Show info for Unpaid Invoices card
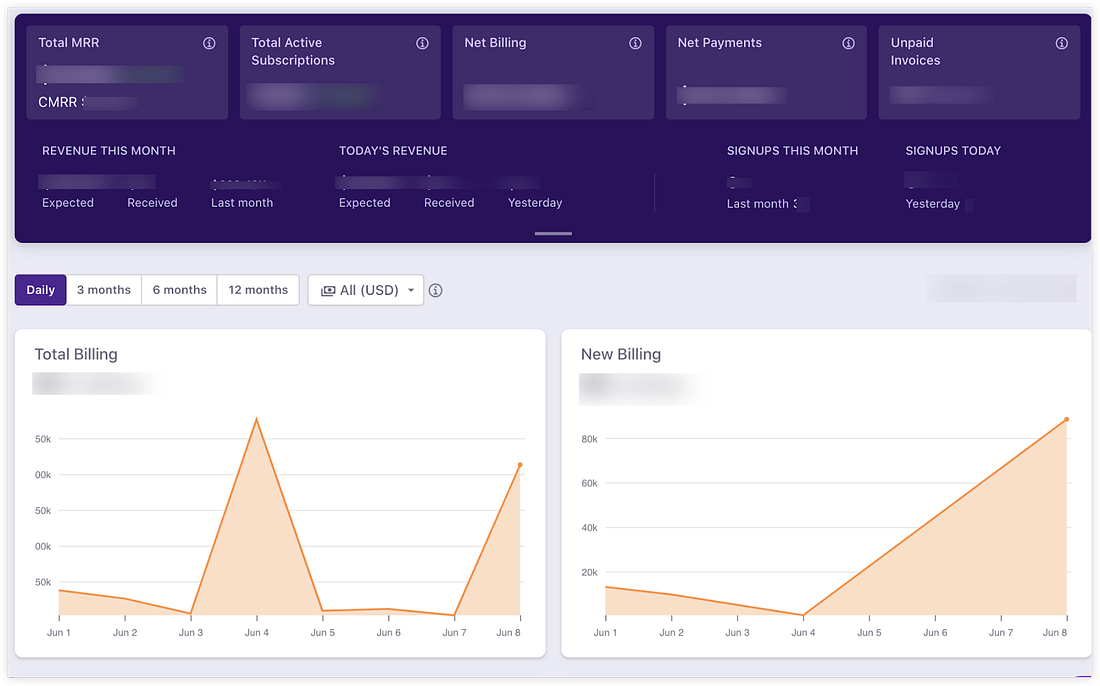 (x=1061, y=44)
